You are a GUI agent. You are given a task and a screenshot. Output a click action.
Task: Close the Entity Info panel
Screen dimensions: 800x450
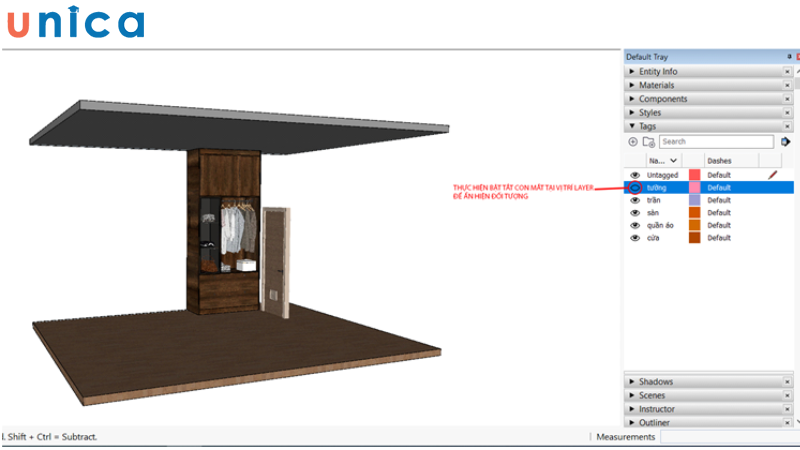coord(787,71)
